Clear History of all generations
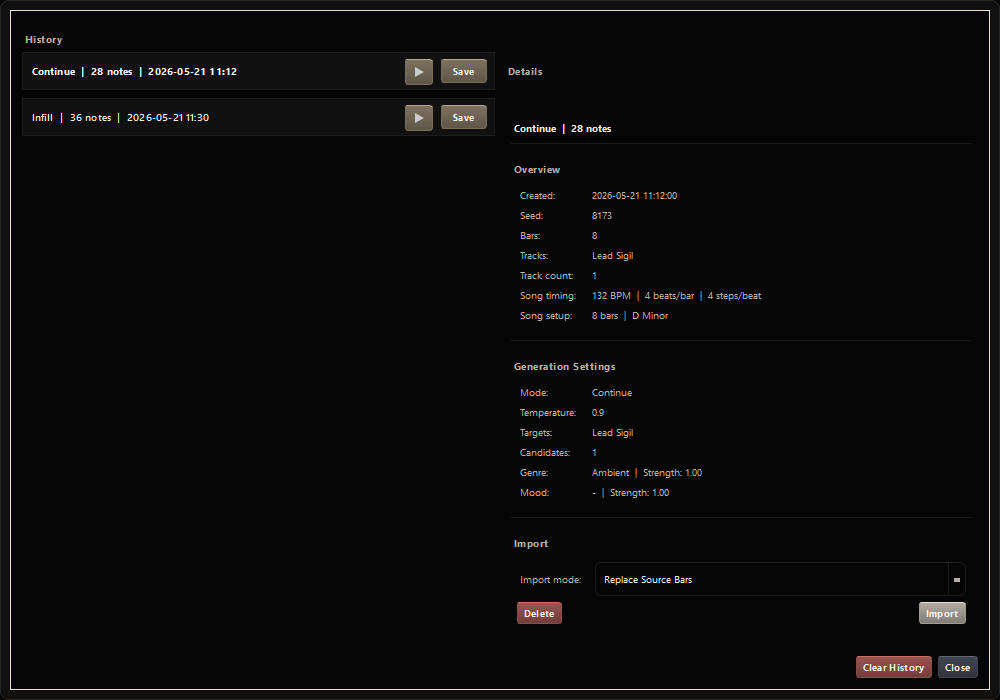 click(893, 667)
